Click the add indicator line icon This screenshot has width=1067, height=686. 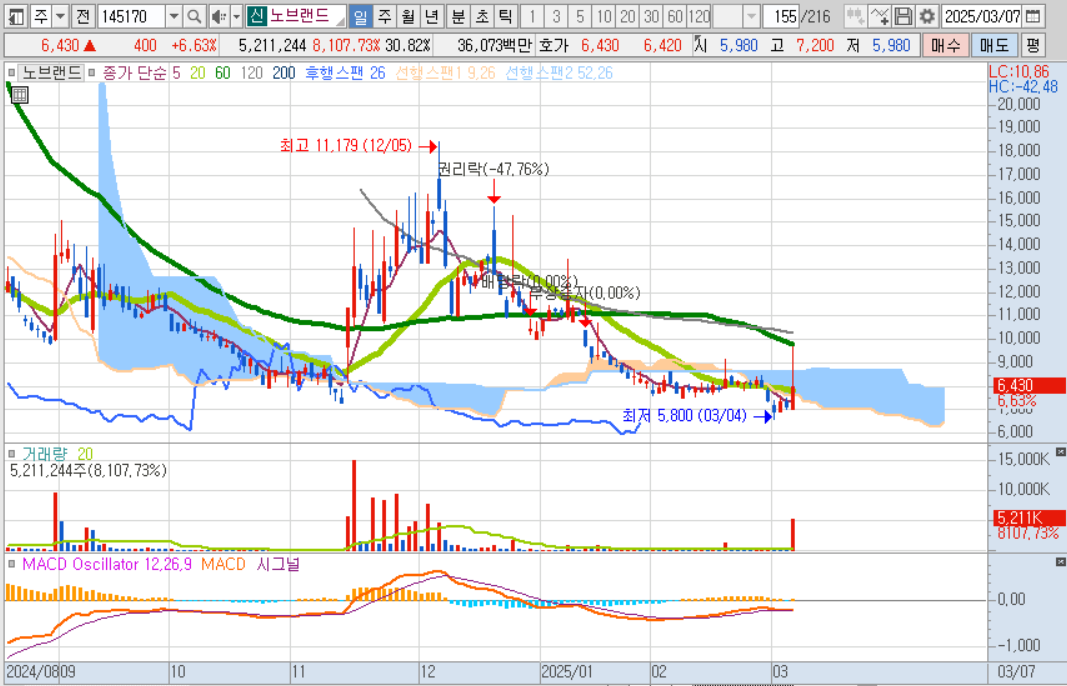click(879, 16)
